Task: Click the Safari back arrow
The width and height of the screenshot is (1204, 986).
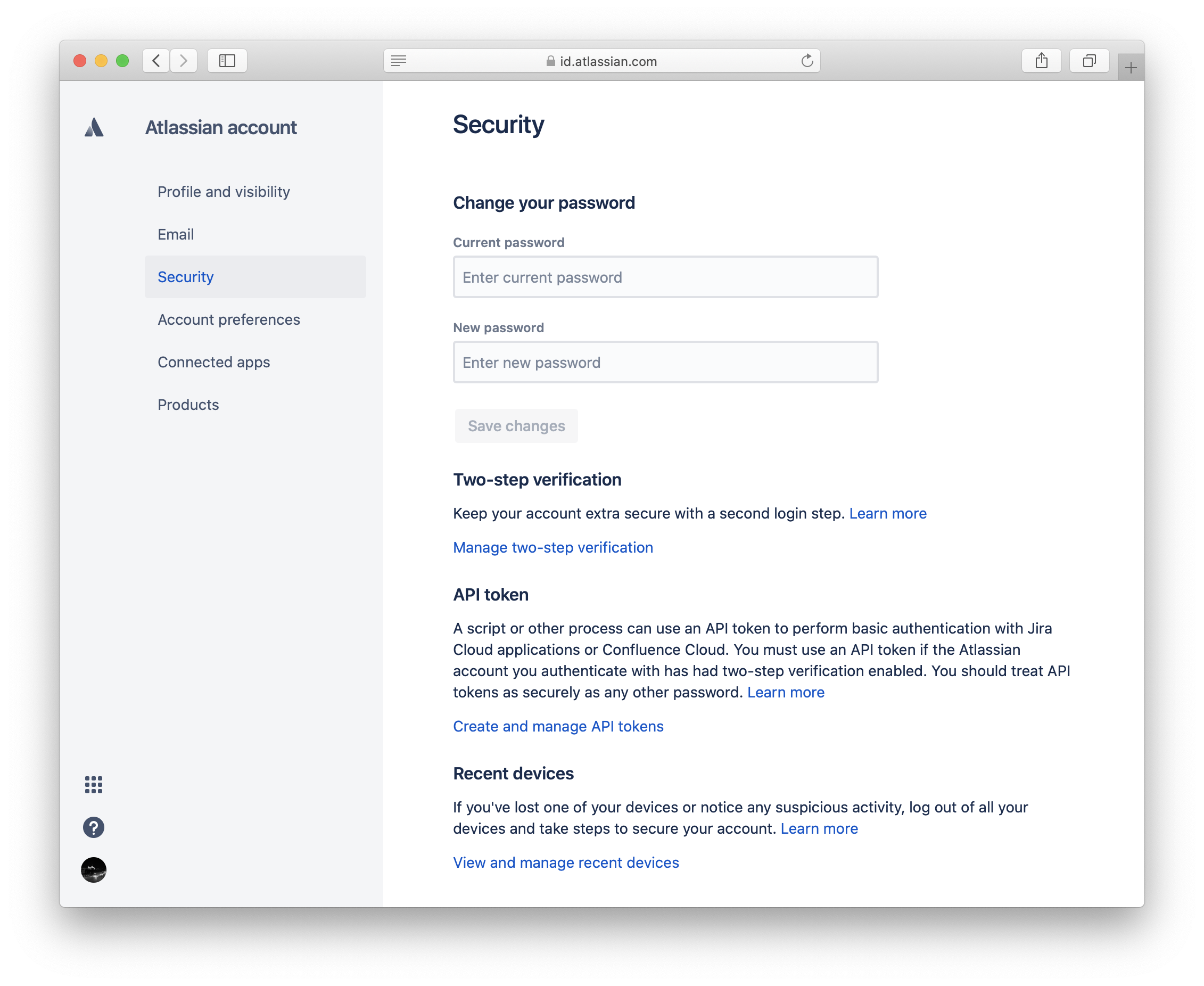Action: tap(156, 61)
